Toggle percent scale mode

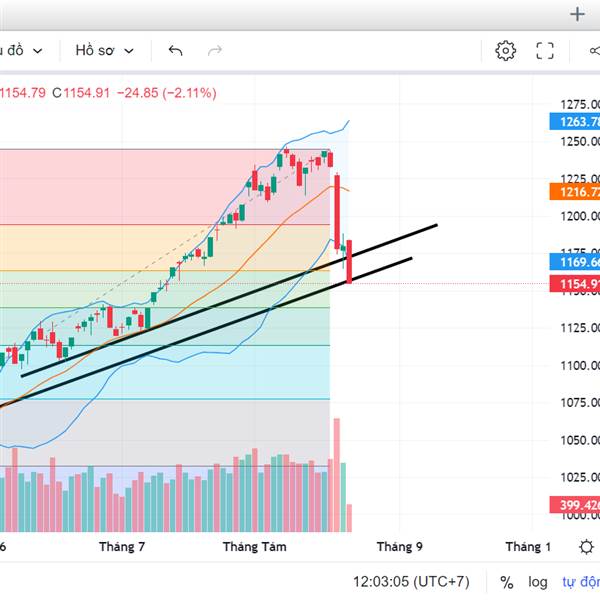click(x=507, y=581)
